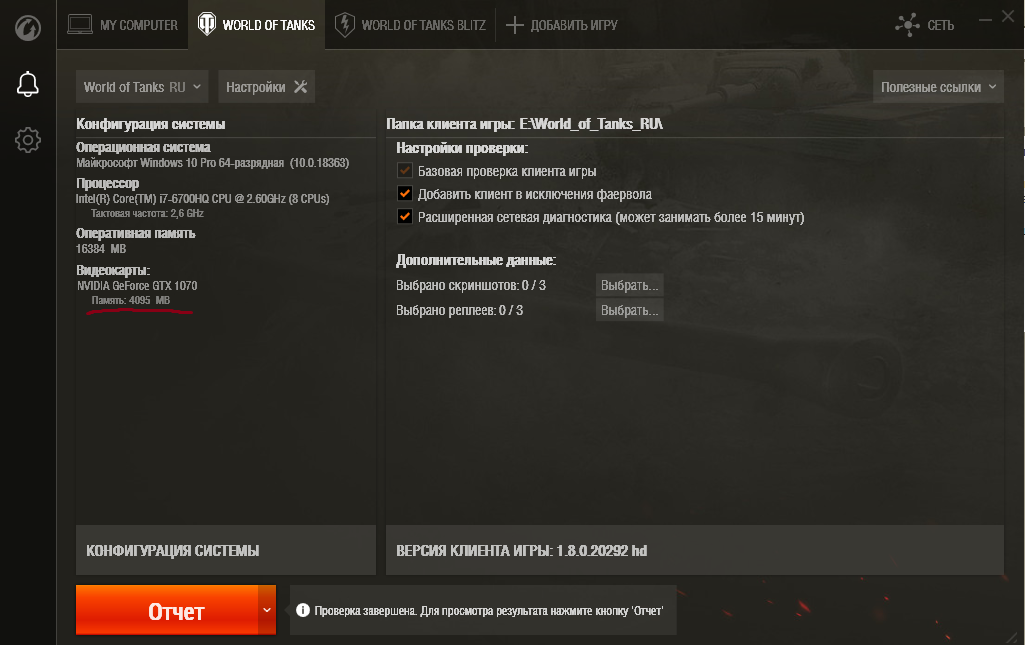Image resolution: width=1025 pixels, height=645 pixels.
Task: Click the World of Tanks shield icon
Action: point(207,25)
